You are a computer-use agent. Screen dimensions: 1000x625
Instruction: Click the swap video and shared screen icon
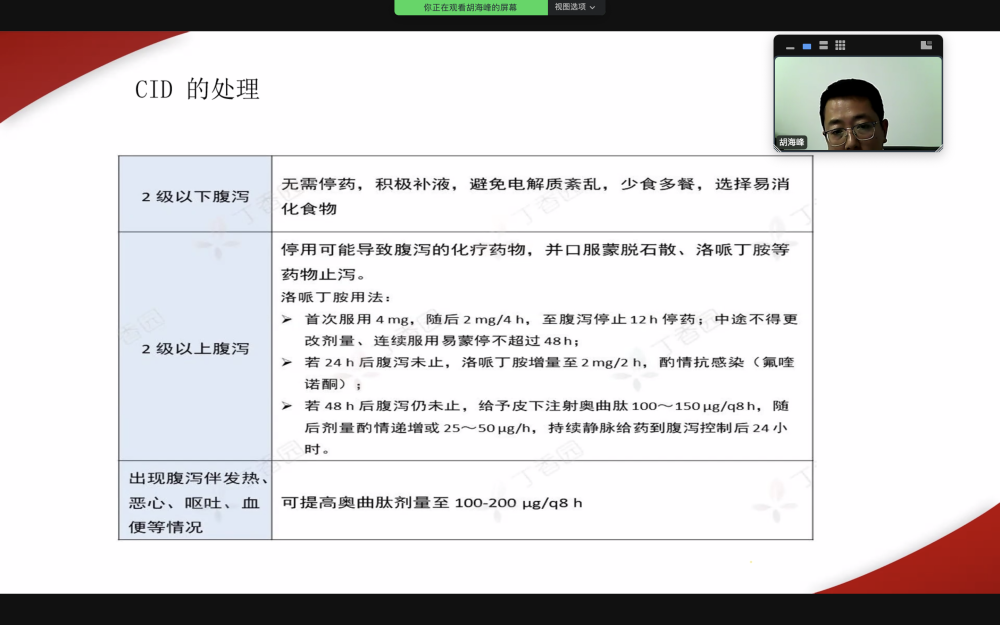click(x=926, y=46)
